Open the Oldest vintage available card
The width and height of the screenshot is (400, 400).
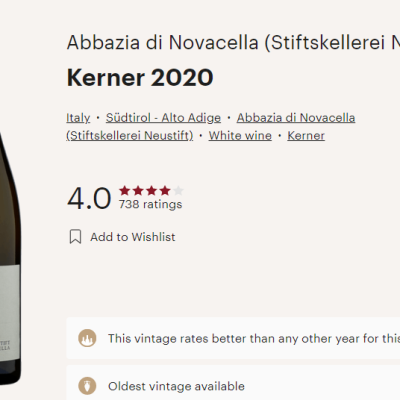click(x=233, y=383)
